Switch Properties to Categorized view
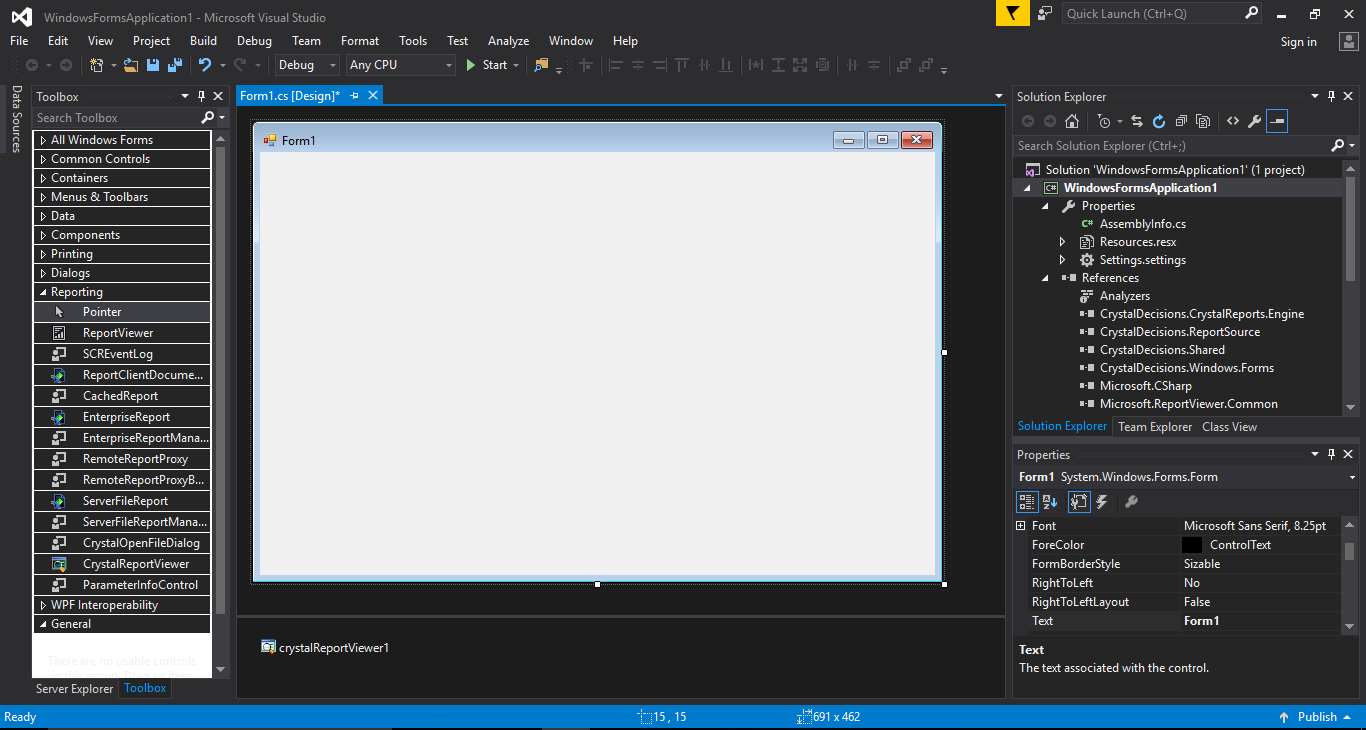This screenshot has height=730, width=1366. (1027, 502)
